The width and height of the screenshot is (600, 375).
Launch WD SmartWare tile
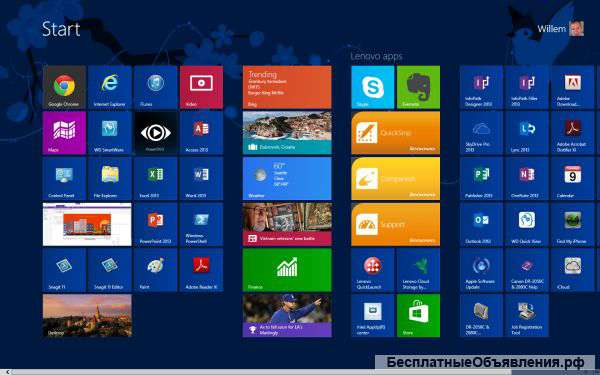point(110,133)
